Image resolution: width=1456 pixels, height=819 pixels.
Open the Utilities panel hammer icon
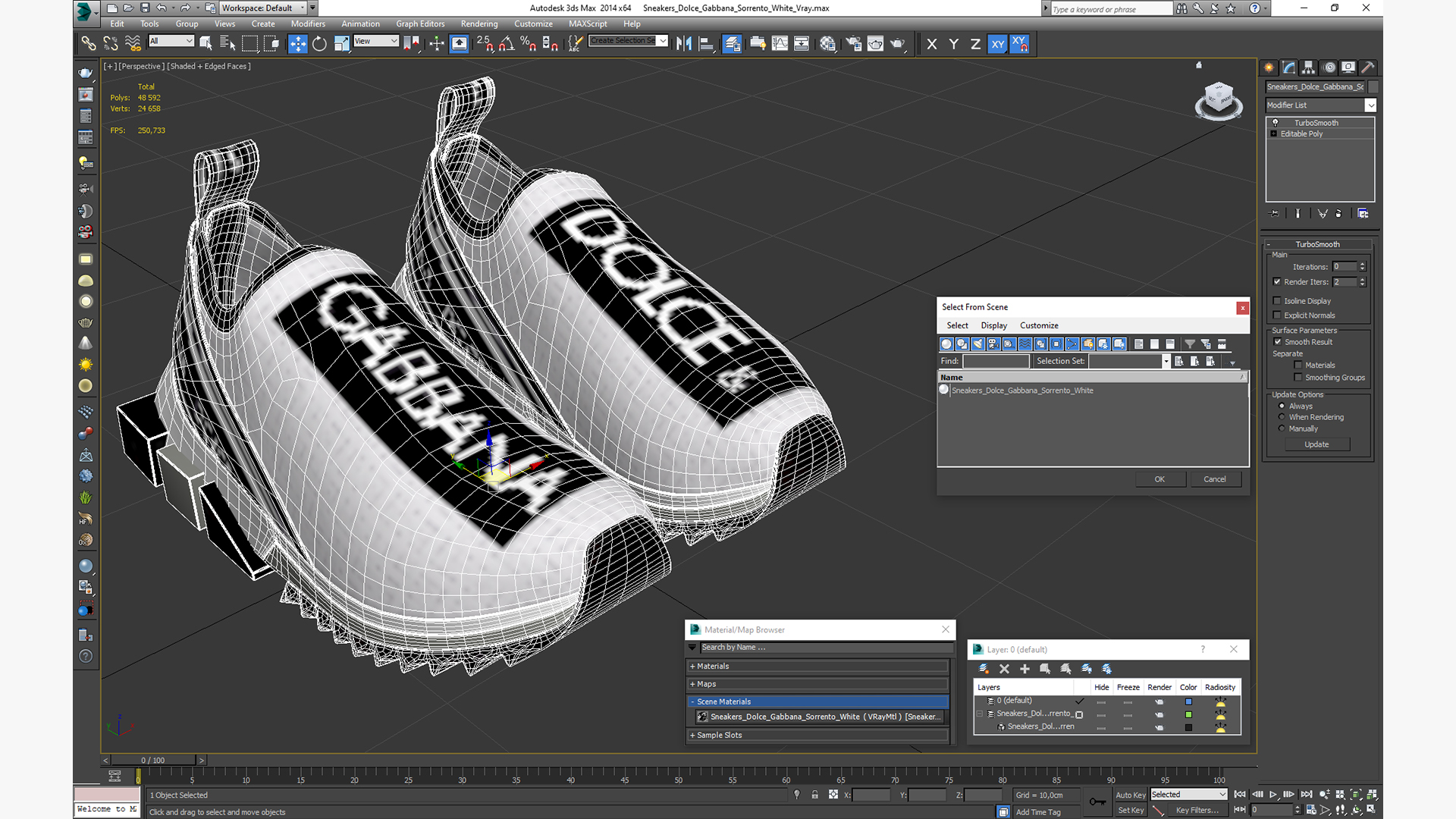pyautogui.click(x=1368, y=67)
